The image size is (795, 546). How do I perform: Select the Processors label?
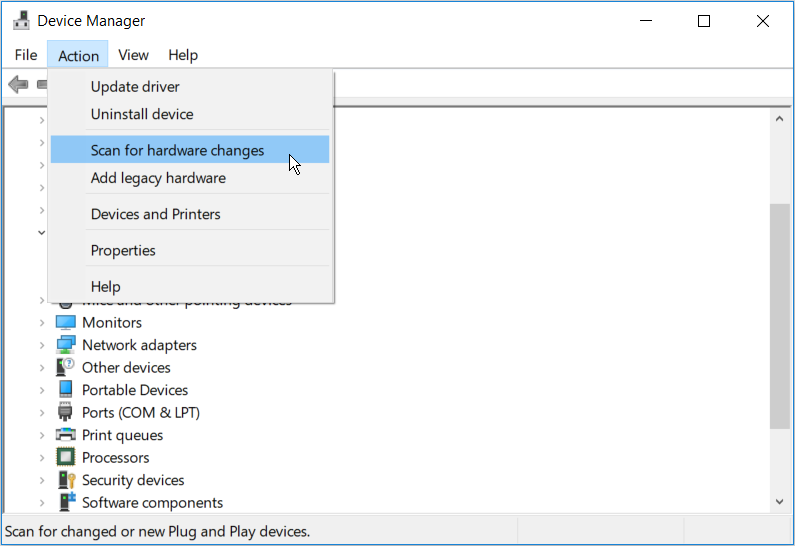[116, 457]
